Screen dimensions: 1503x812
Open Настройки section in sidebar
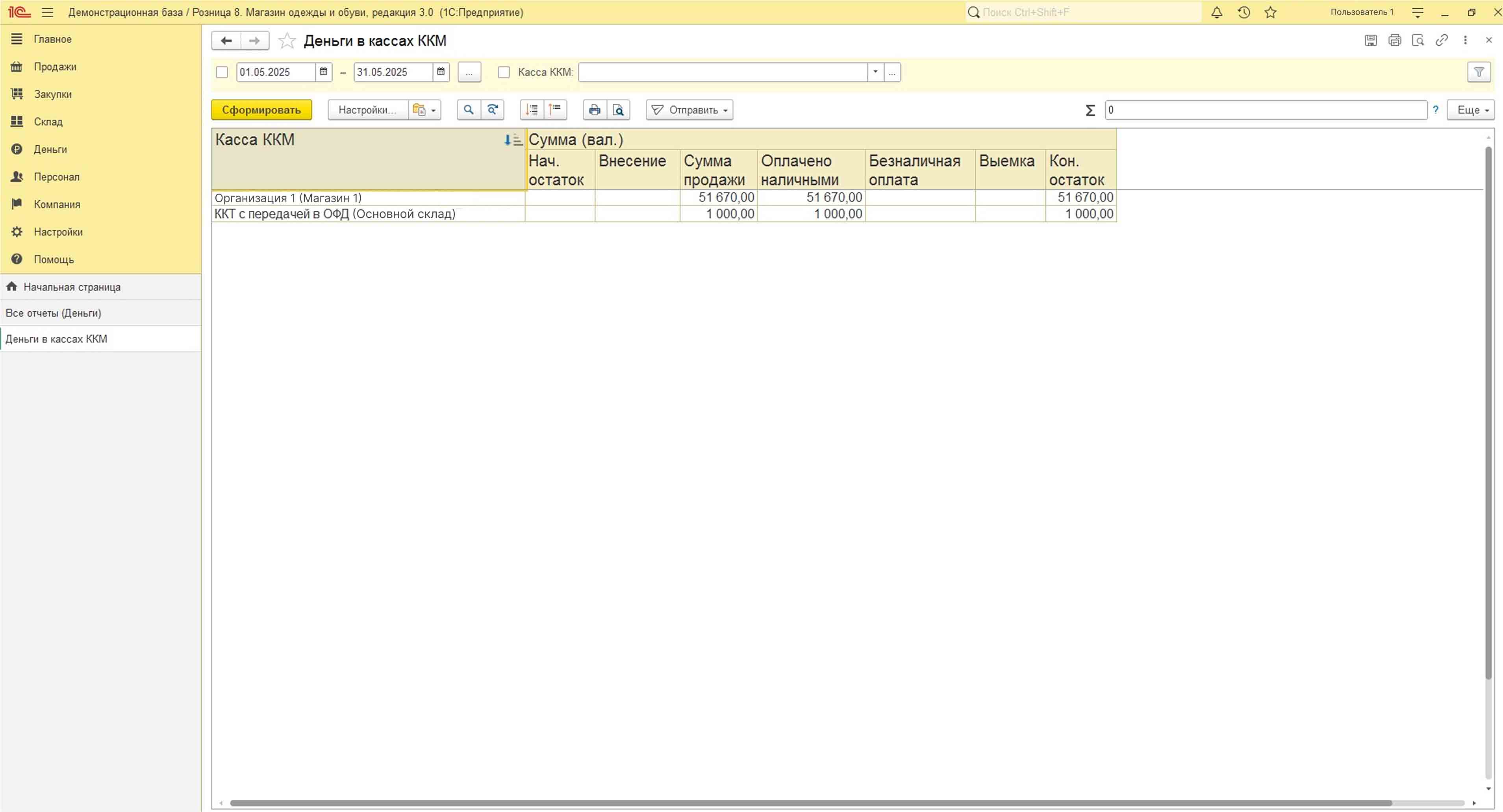[x=100, y=231]
